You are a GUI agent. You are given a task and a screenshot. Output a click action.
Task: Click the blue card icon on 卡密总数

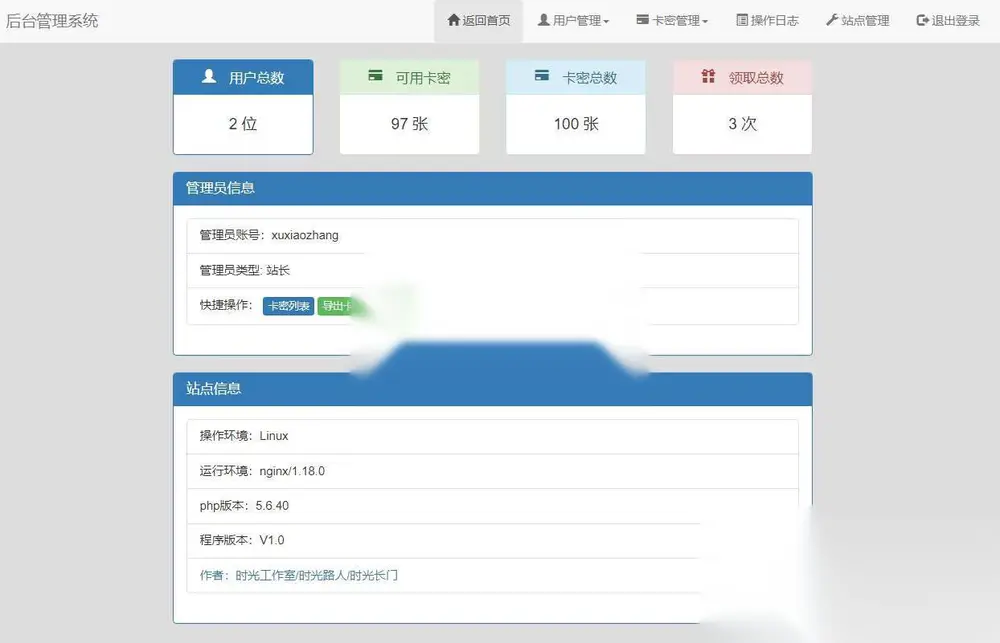[542, 75]
